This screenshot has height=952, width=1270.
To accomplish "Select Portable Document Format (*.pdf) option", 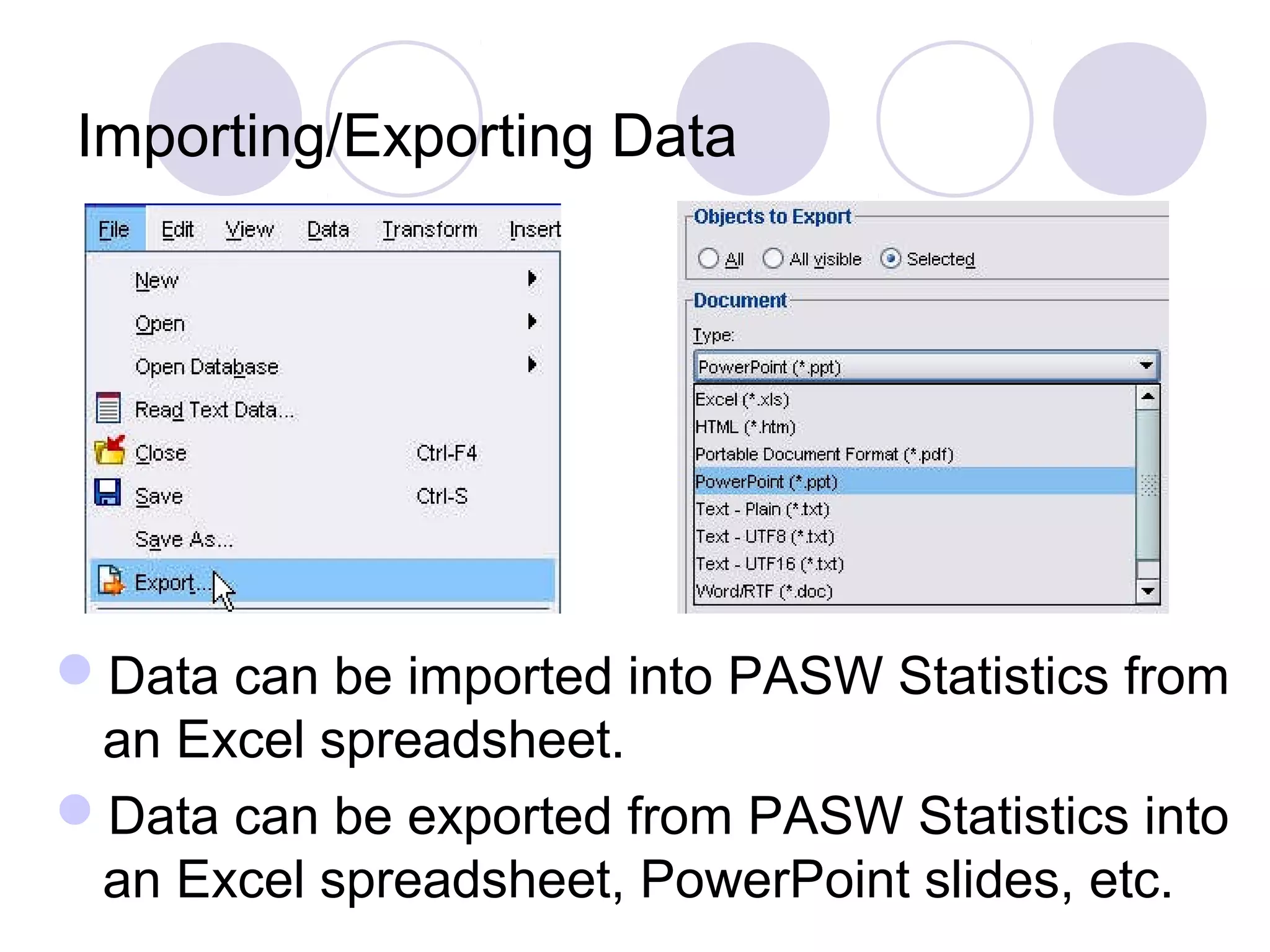I will pos(915,454).
